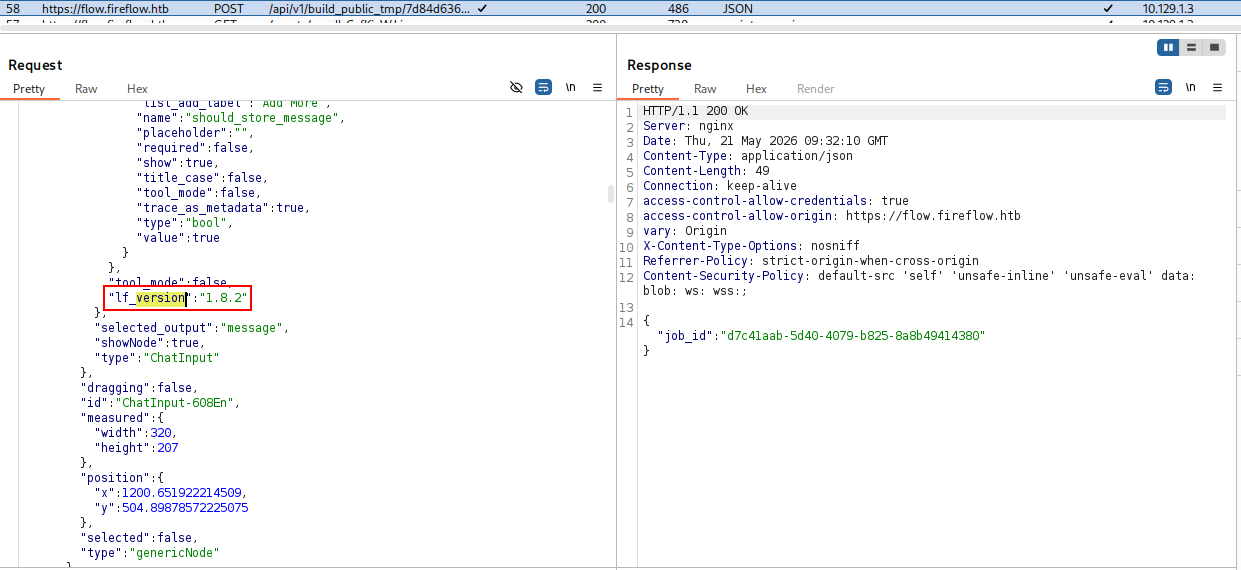Viewport: 1241px width, 570px height.
Task: Click the Response panel title
Action: pyautogui.click(x=659, y=65)
